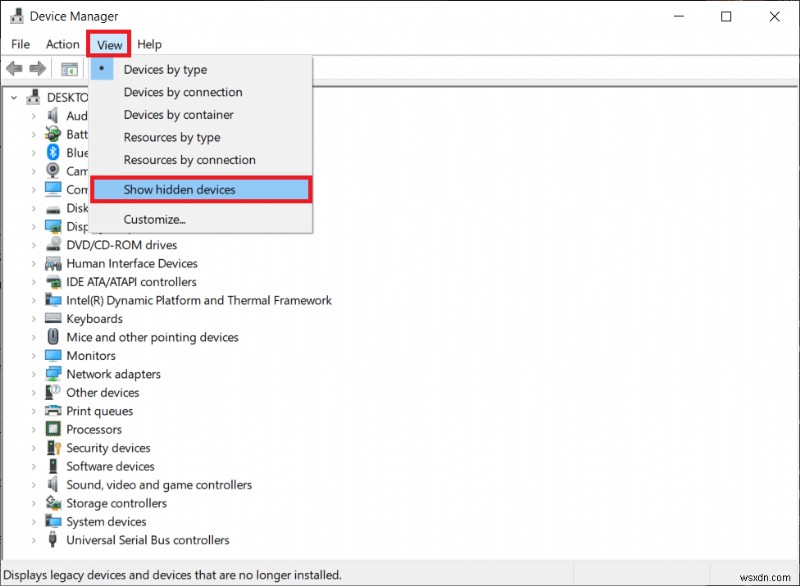Choose Devices by connection
The width and height of the screenshot is (800, 586).
pyautogui.click(x=201, y=92)
